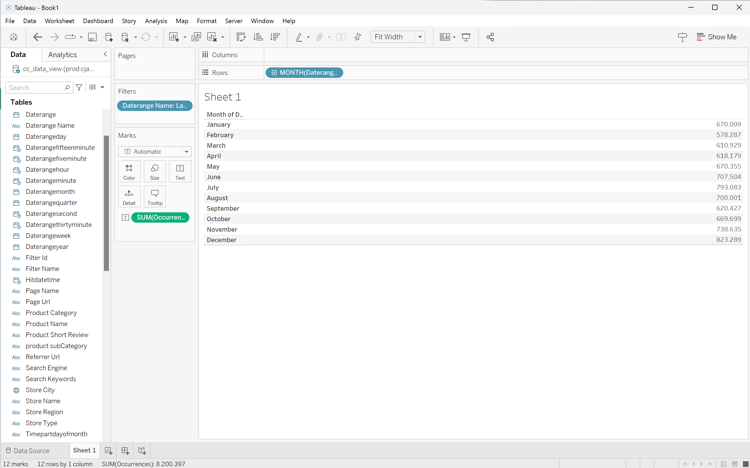
Task: Click the Detail marks card
Action: [129, 197]
